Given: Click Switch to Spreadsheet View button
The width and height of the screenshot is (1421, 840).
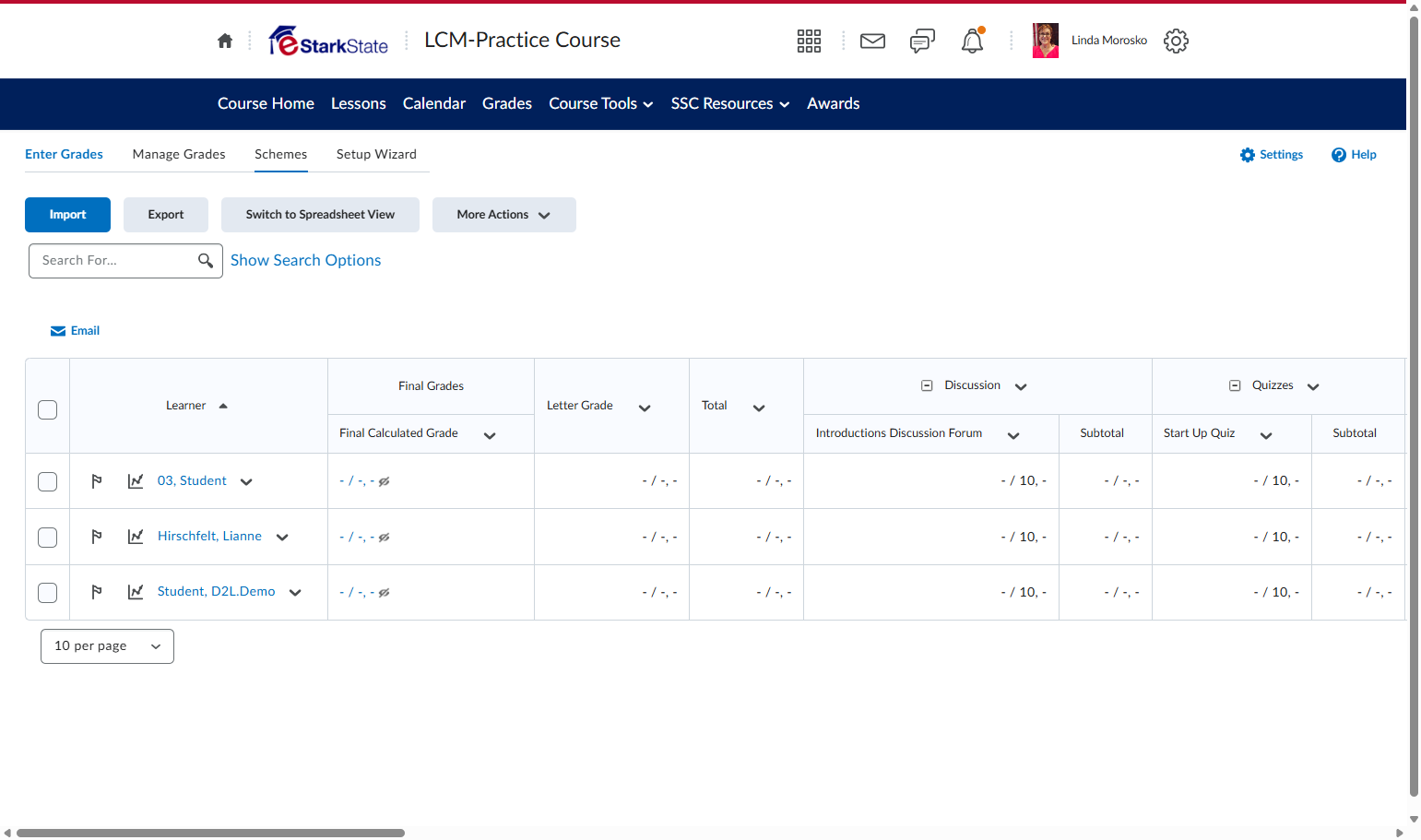Looking at the screenshot, I should coord(320,215).
